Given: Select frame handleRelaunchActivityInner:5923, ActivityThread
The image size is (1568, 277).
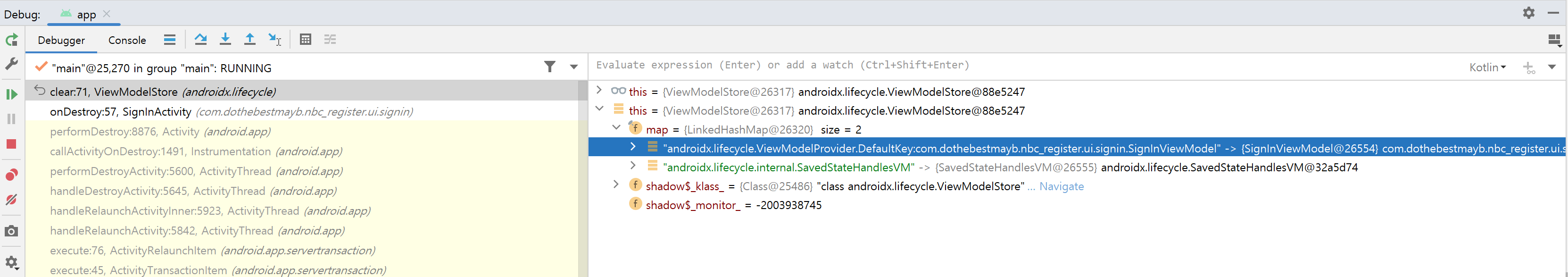Looking at the screenshot, I should pos(302,210).
